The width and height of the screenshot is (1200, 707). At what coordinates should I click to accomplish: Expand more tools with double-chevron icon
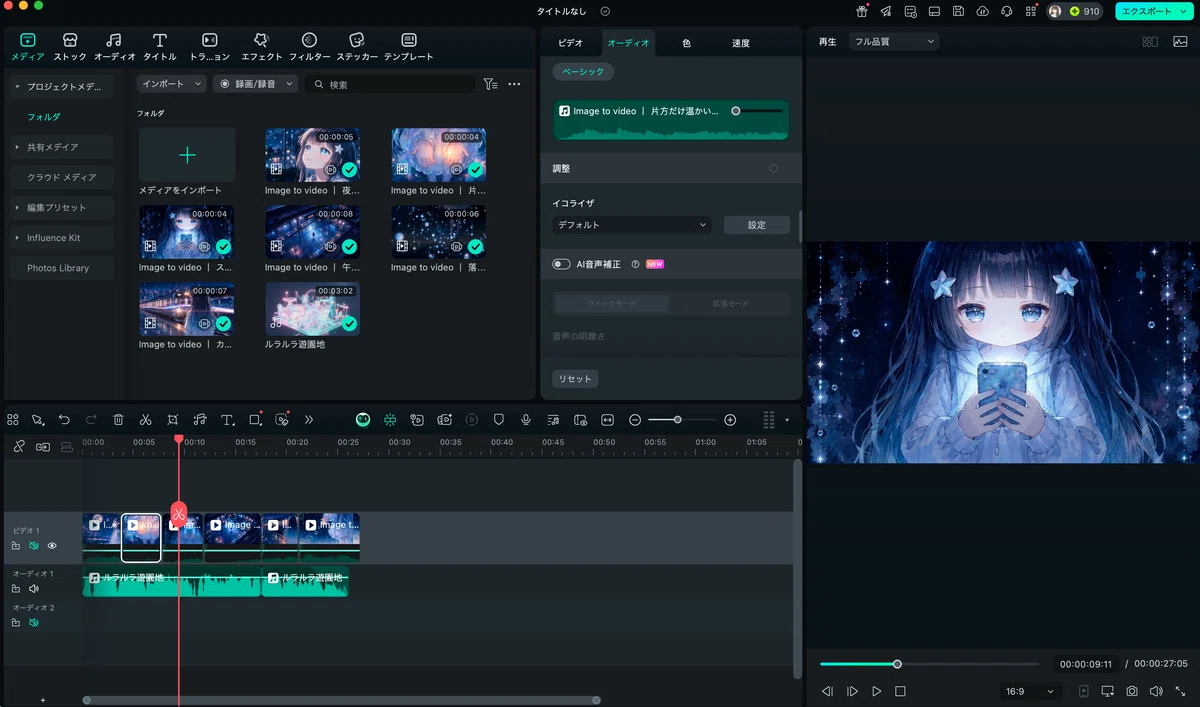coord(309,420)
